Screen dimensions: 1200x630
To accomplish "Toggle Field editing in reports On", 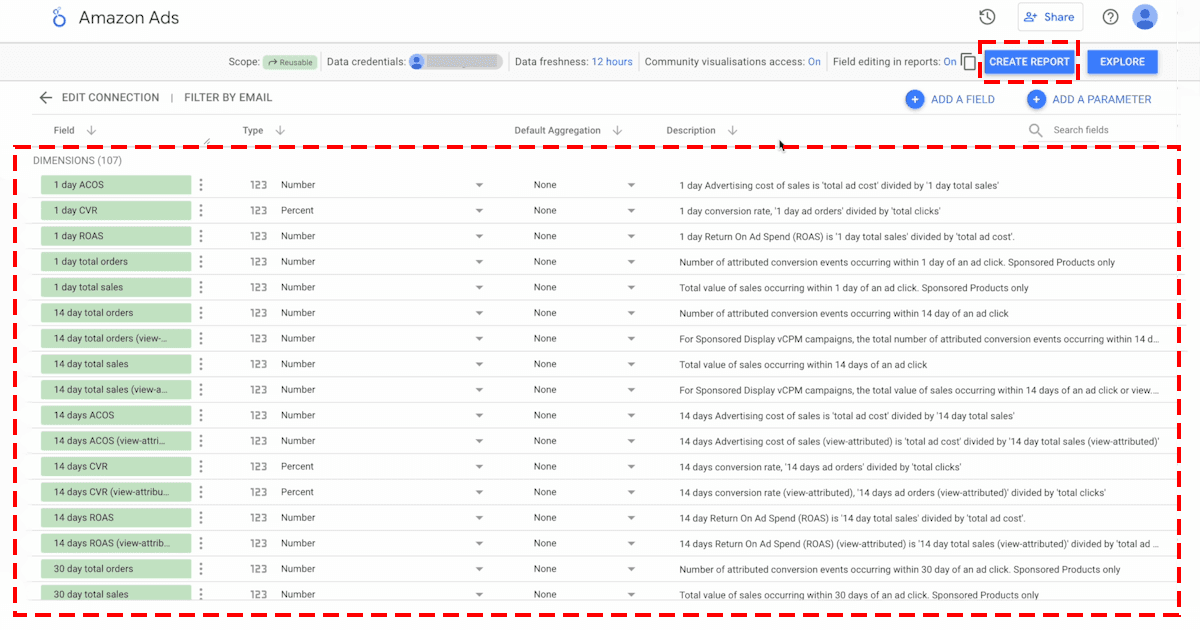I will click(x=950, y=62).
